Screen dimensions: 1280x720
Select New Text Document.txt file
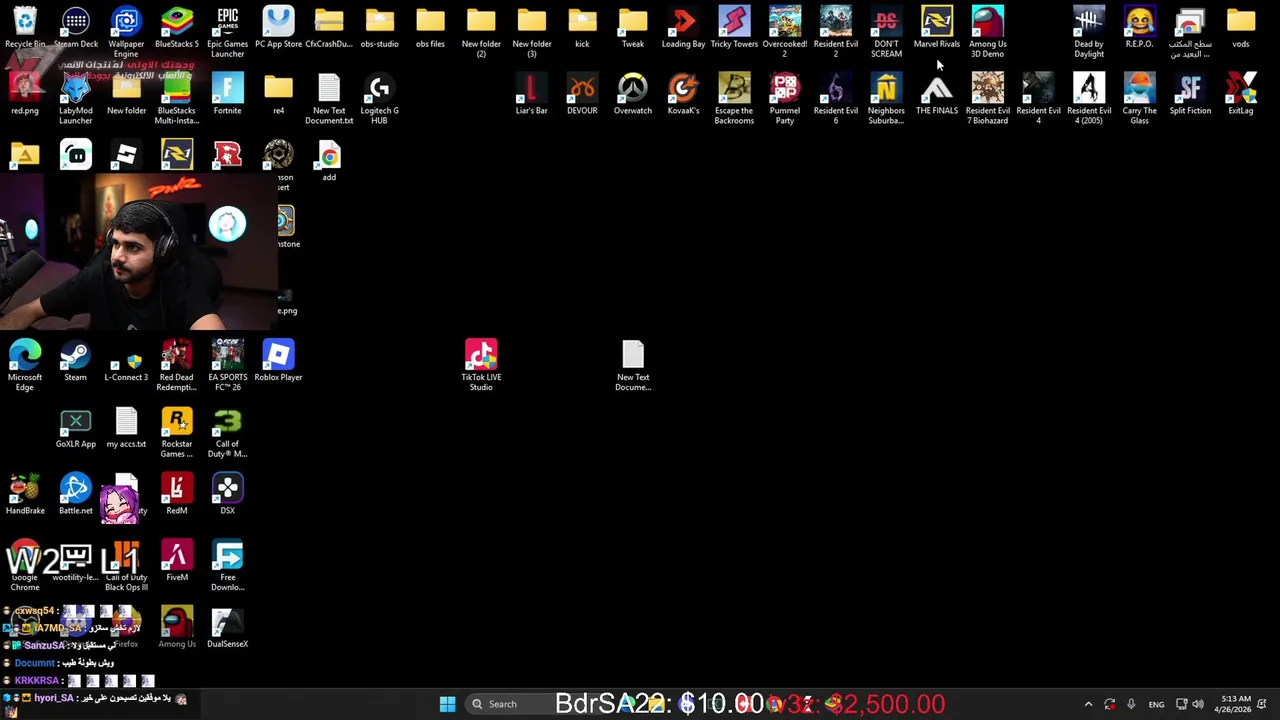coord(329,99)
